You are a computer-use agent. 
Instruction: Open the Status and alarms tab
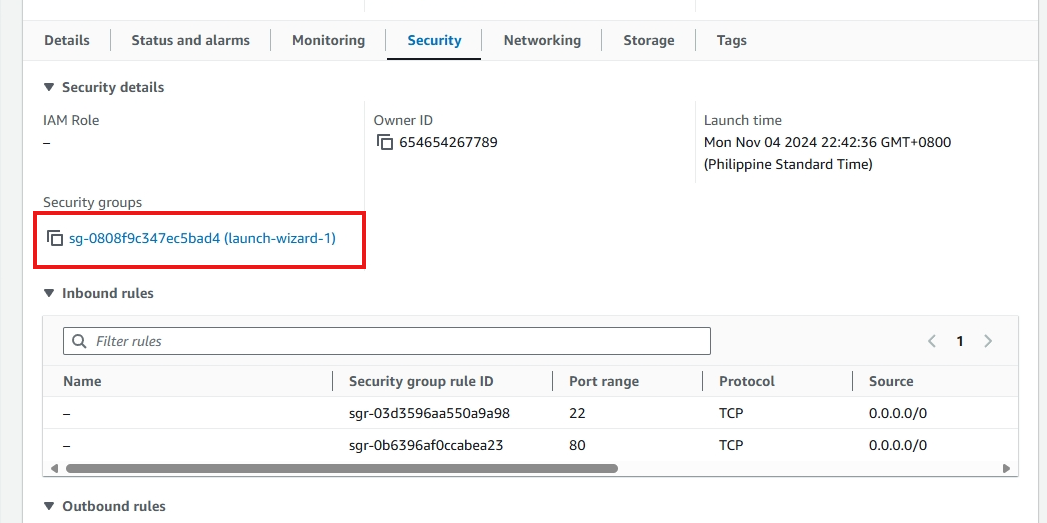point(190,41)
